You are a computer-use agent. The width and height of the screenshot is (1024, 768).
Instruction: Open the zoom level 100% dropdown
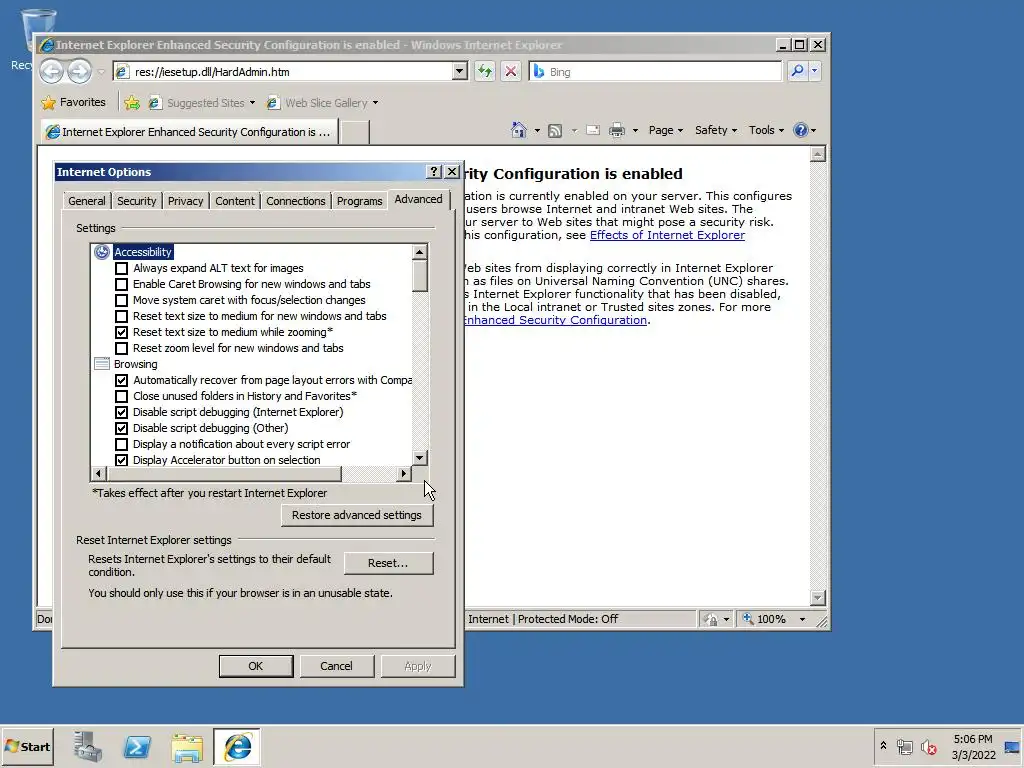tap(803, 619)
